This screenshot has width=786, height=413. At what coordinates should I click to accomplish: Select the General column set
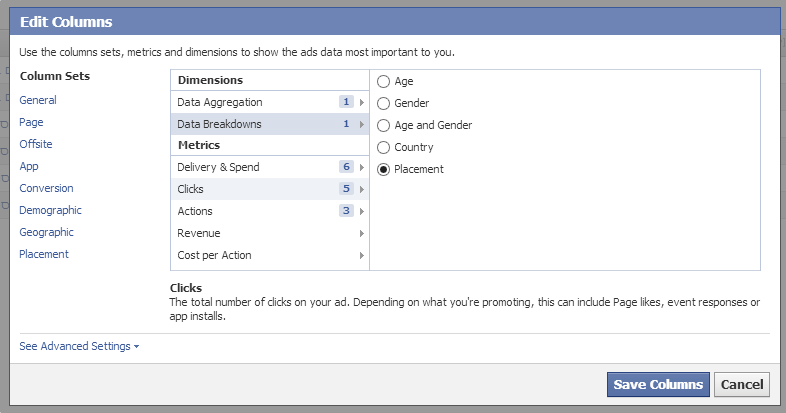tap(38, 100)
